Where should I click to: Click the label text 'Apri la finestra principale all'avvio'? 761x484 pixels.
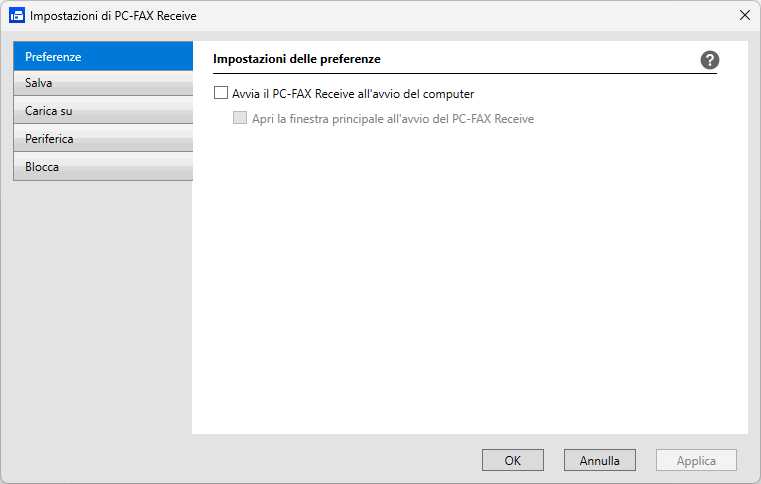[x=393, y=118]
